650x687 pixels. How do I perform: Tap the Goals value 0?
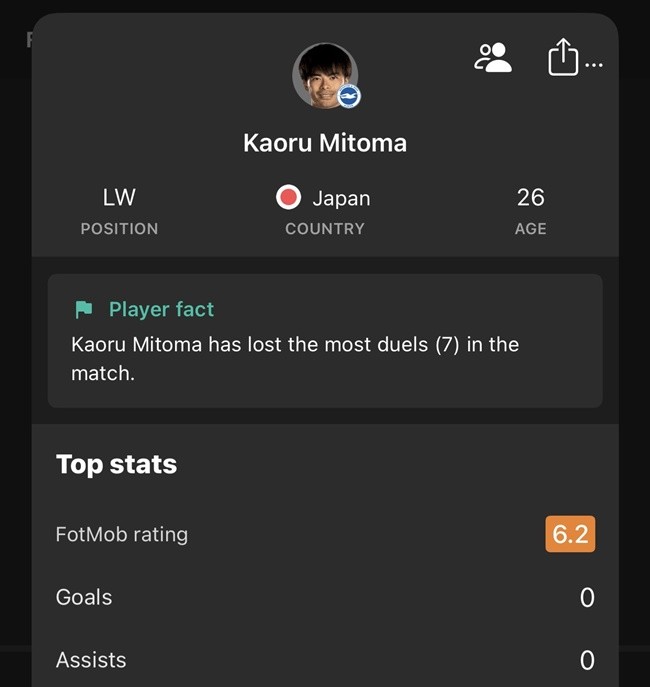click(587, 598)
